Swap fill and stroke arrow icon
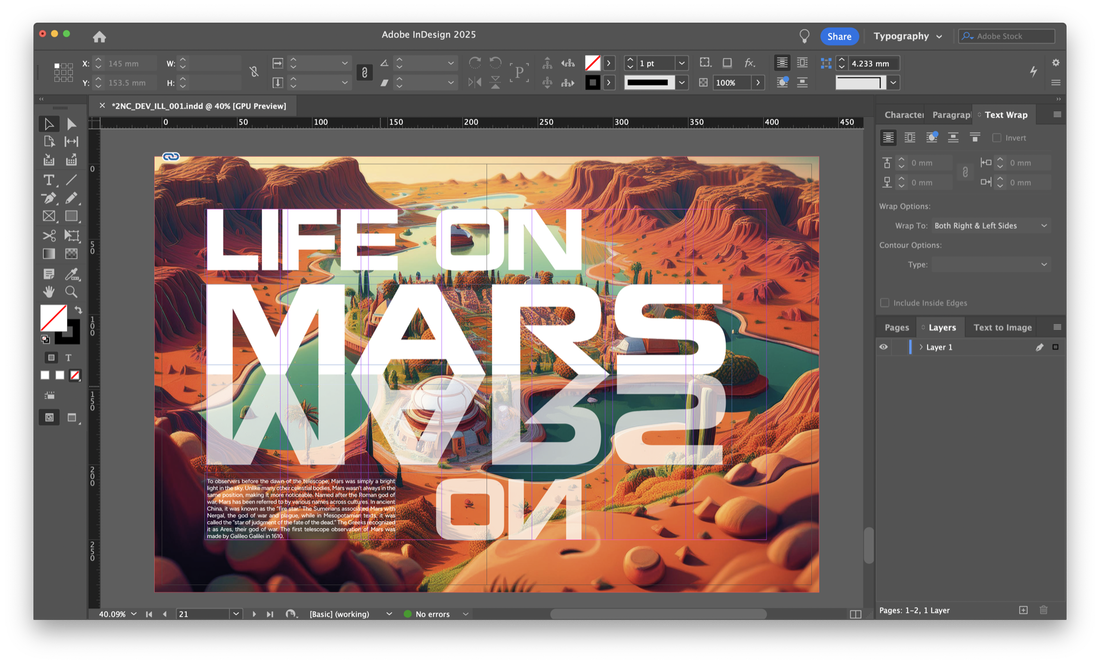 point(78,309)
